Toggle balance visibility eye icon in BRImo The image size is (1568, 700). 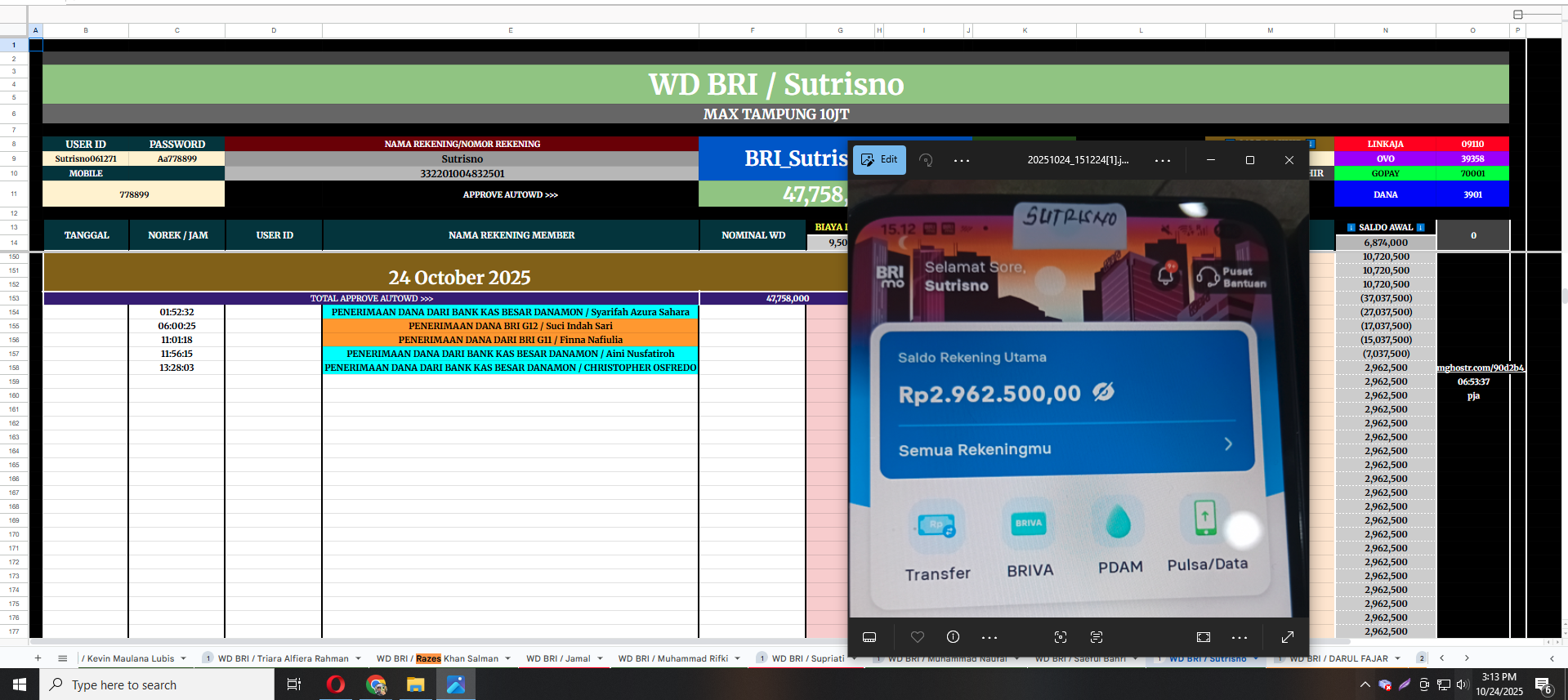point(1103,392)
